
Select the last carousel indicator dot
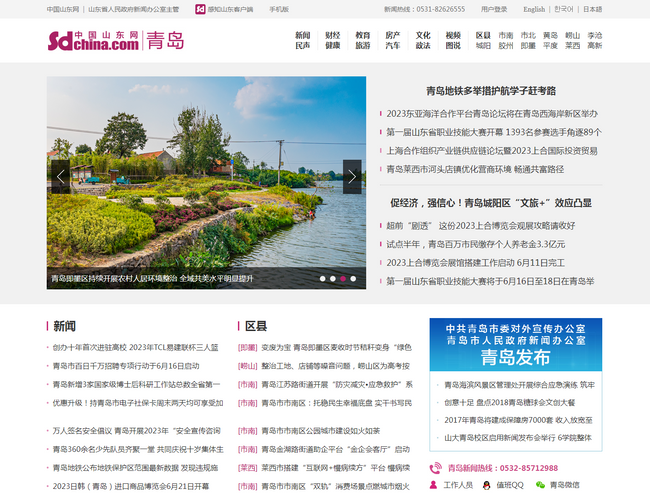353,279
